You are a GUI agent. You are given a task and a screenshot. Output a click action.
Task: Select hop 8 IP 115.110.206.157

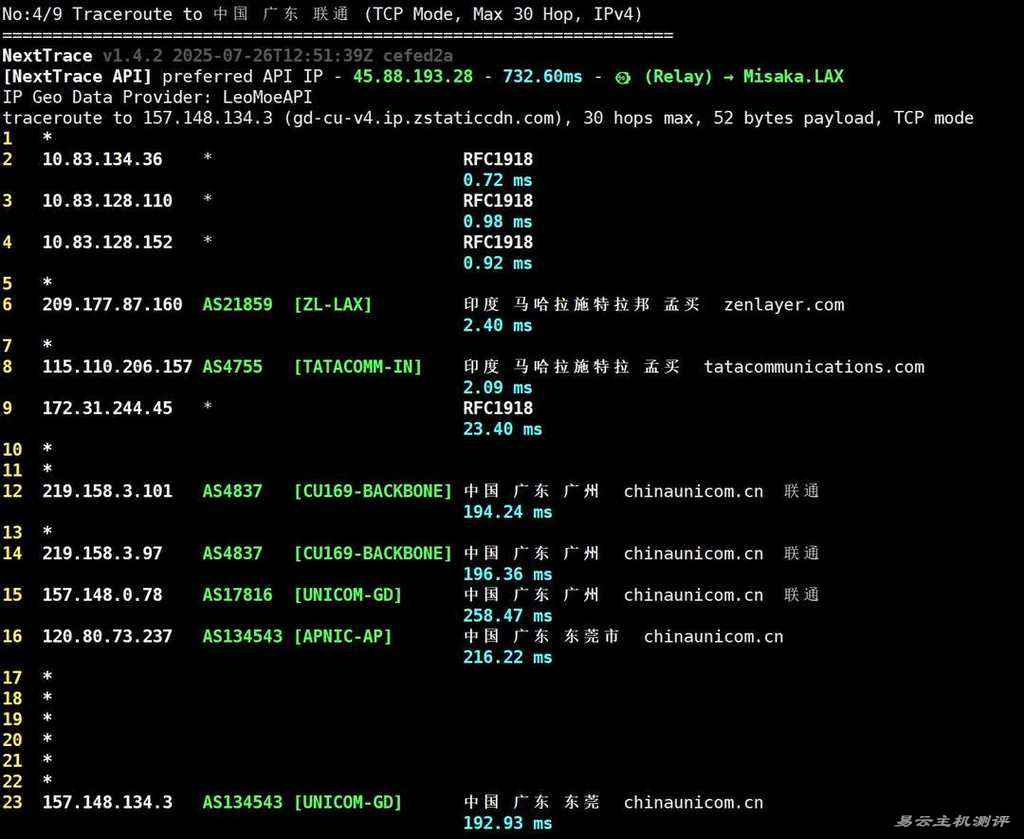point(117,367)
